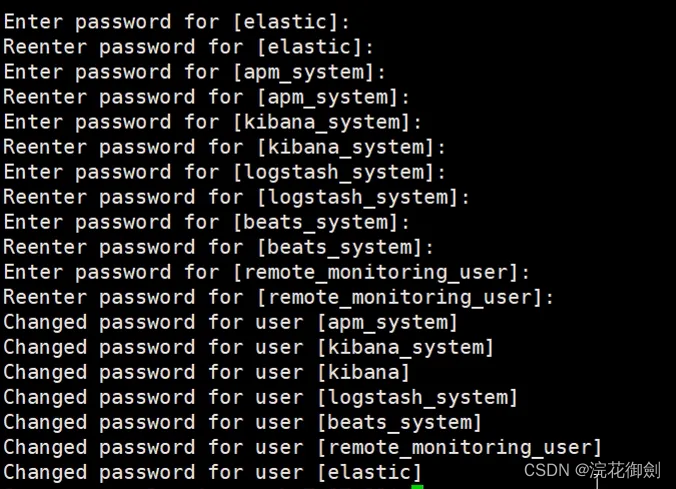Screen dimensions: 676x489
Task: Click the green terminal cursor block
Action: pos(417,487)
